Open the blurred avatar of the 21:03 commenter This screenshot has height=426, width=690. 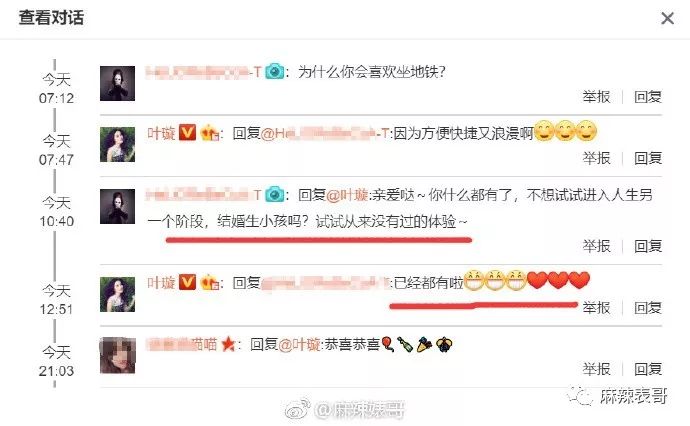117,356
